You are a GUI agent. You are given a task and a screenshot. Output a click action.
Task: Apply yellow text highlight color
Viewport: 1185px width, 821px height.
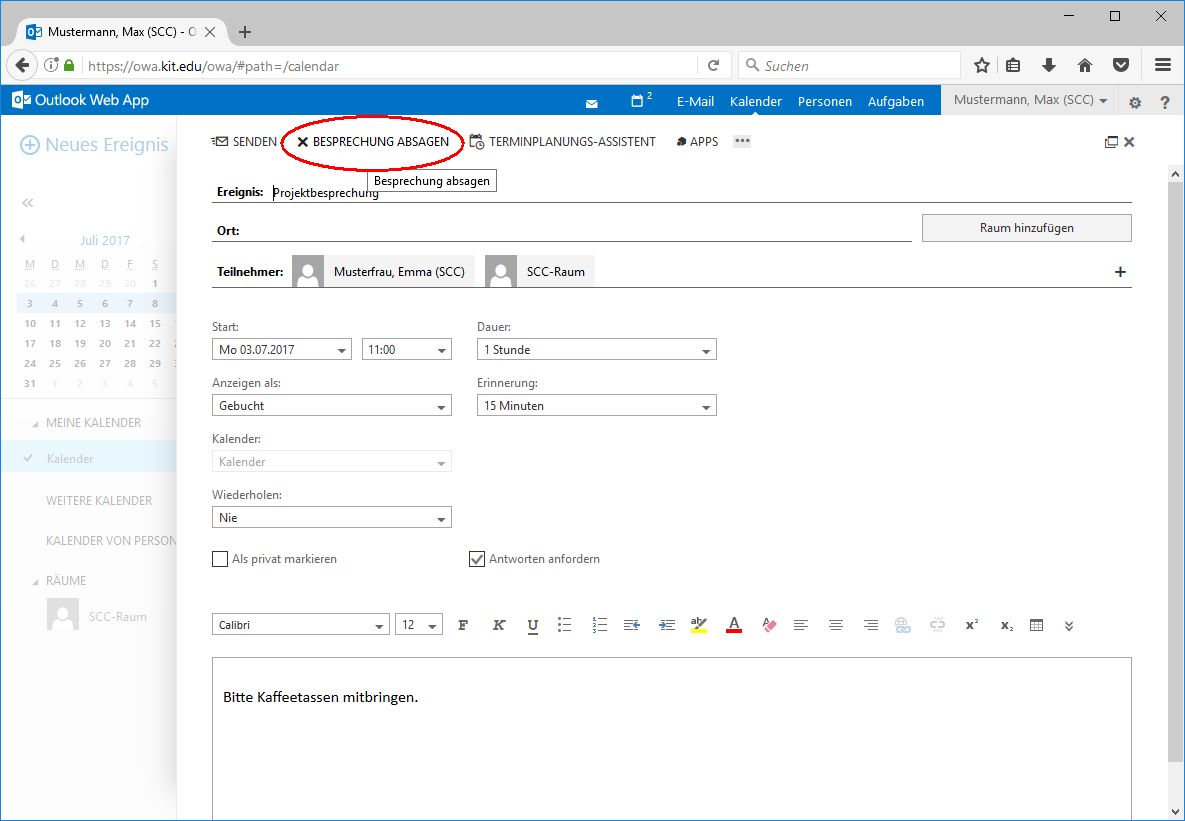698,625
